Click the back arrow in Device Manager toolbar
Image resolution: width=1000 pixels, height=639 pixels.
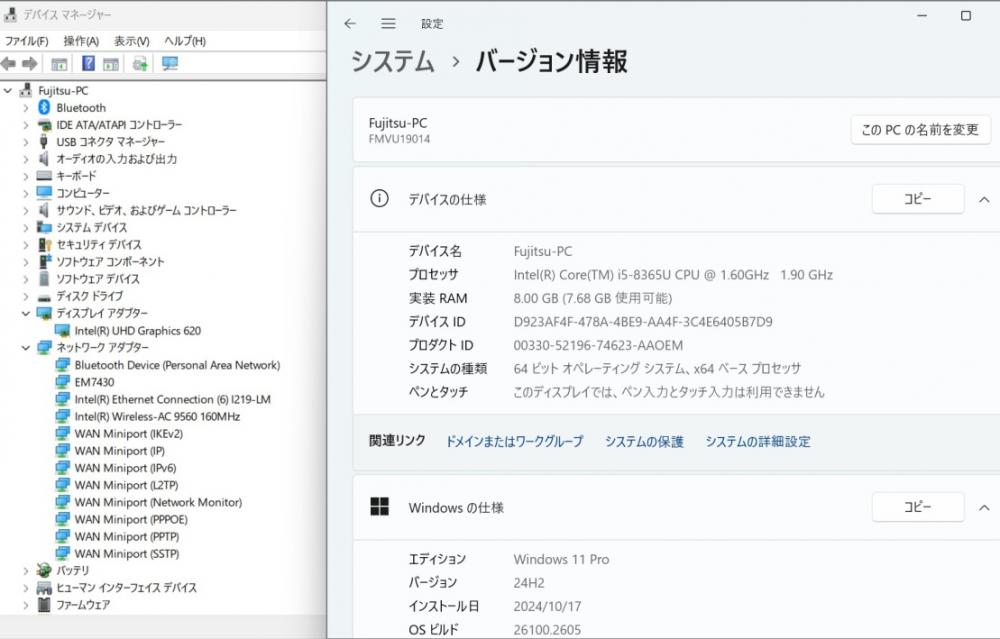[9, 63]
